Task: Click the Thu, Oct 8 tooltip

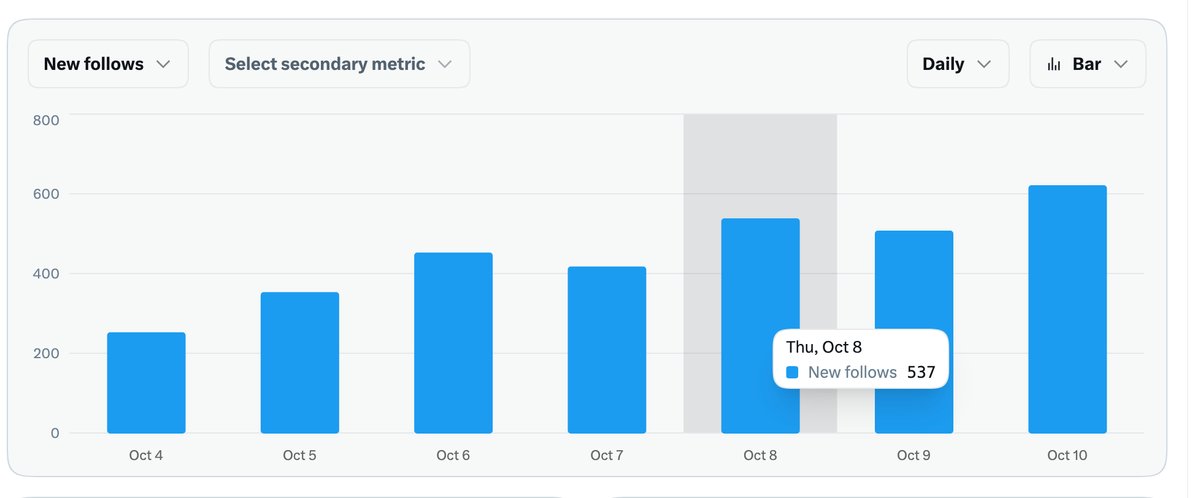Action: tap(860, 359)
